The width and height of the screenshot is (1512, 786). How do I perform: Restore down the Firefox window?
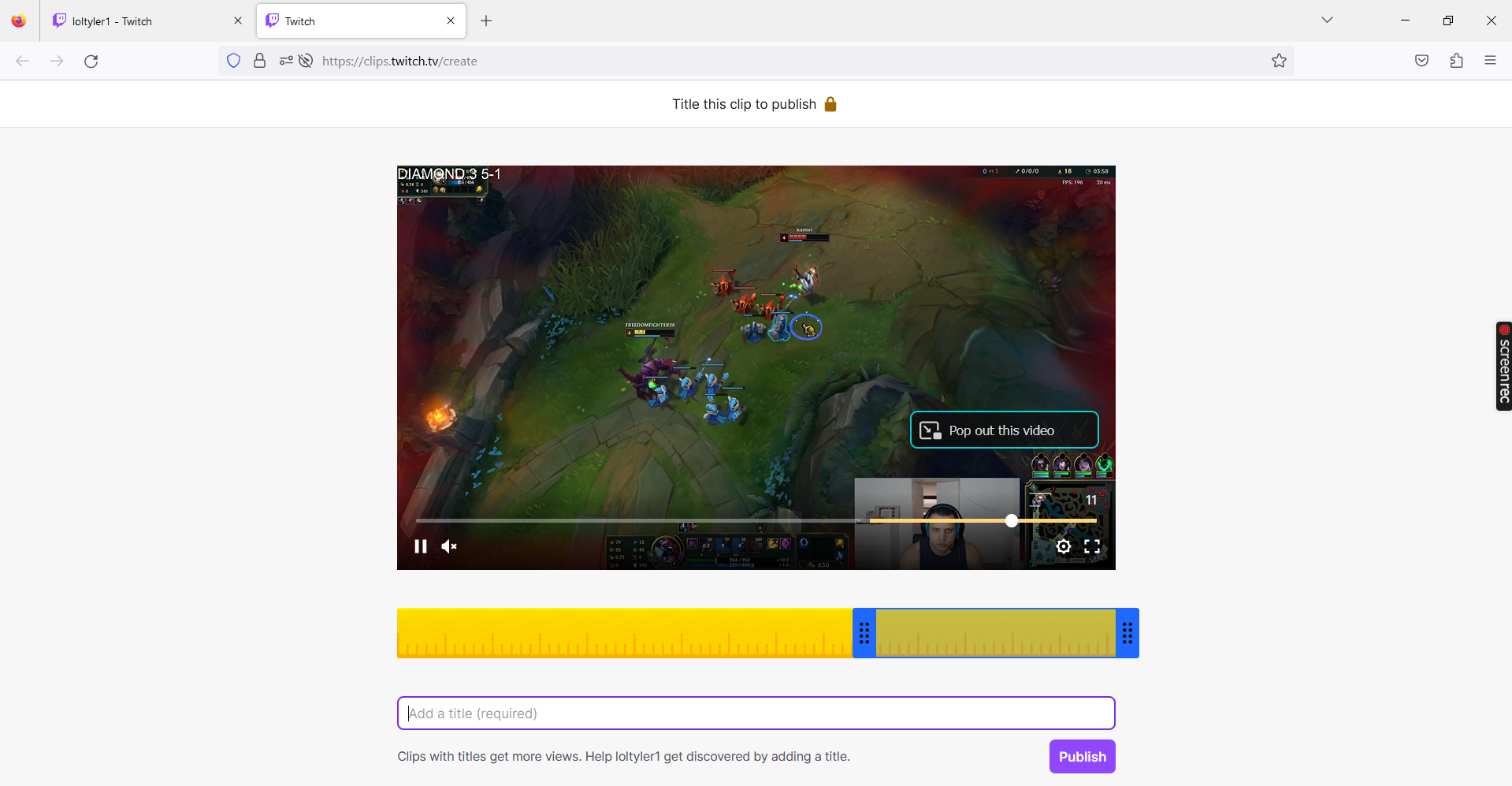pos(1448,20)
